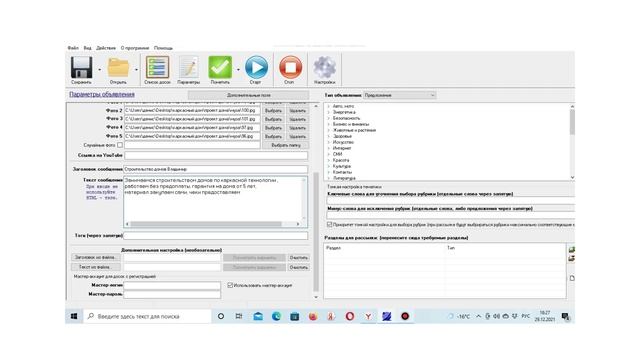This screenshot has width=640, height=360.
Task: Open Настройки using the gear icon
Action: point(324,67)
